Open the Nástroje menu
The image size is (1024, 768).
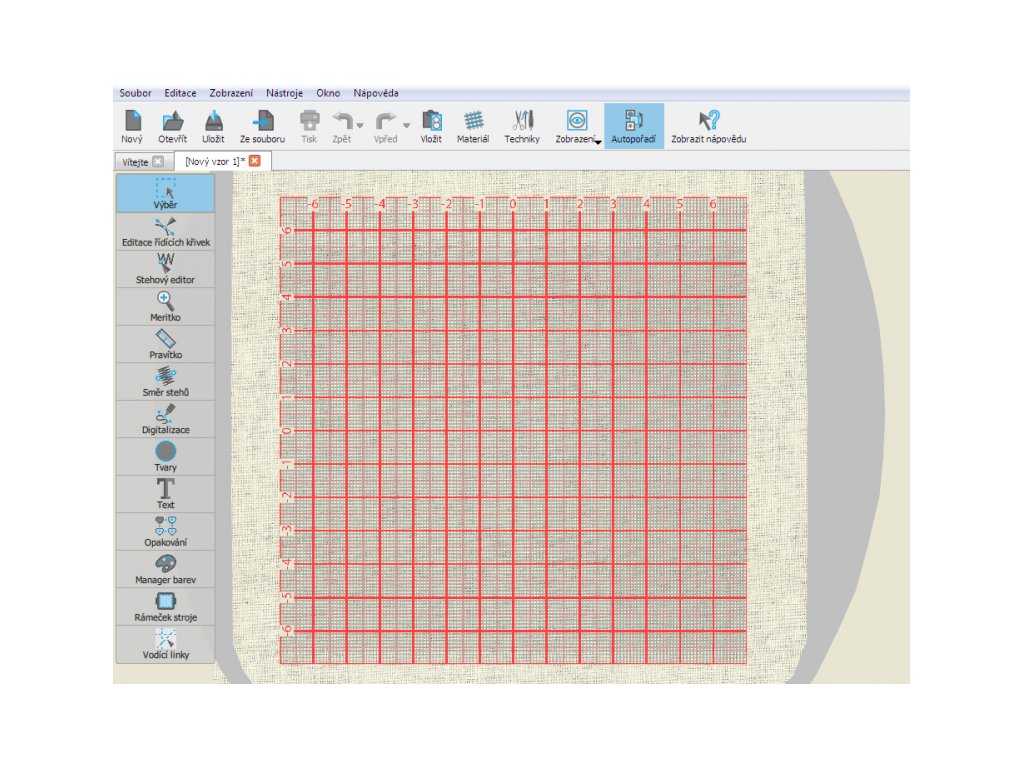284,93
